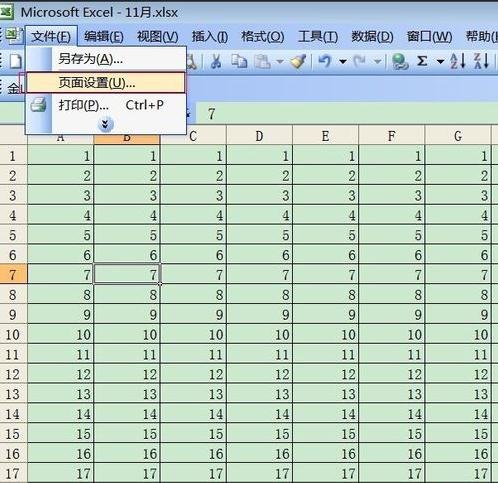Open the Data (数据) menu
The width and height of the screenshot is (498, 483).
point(372,36)
